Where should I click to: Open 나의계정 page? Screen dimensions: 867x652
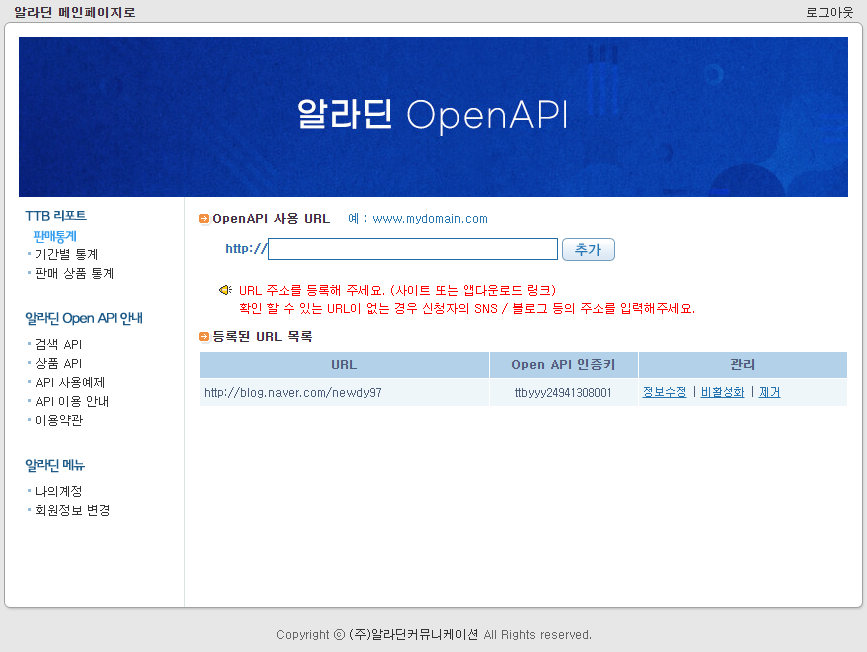(x=59, y=491)
